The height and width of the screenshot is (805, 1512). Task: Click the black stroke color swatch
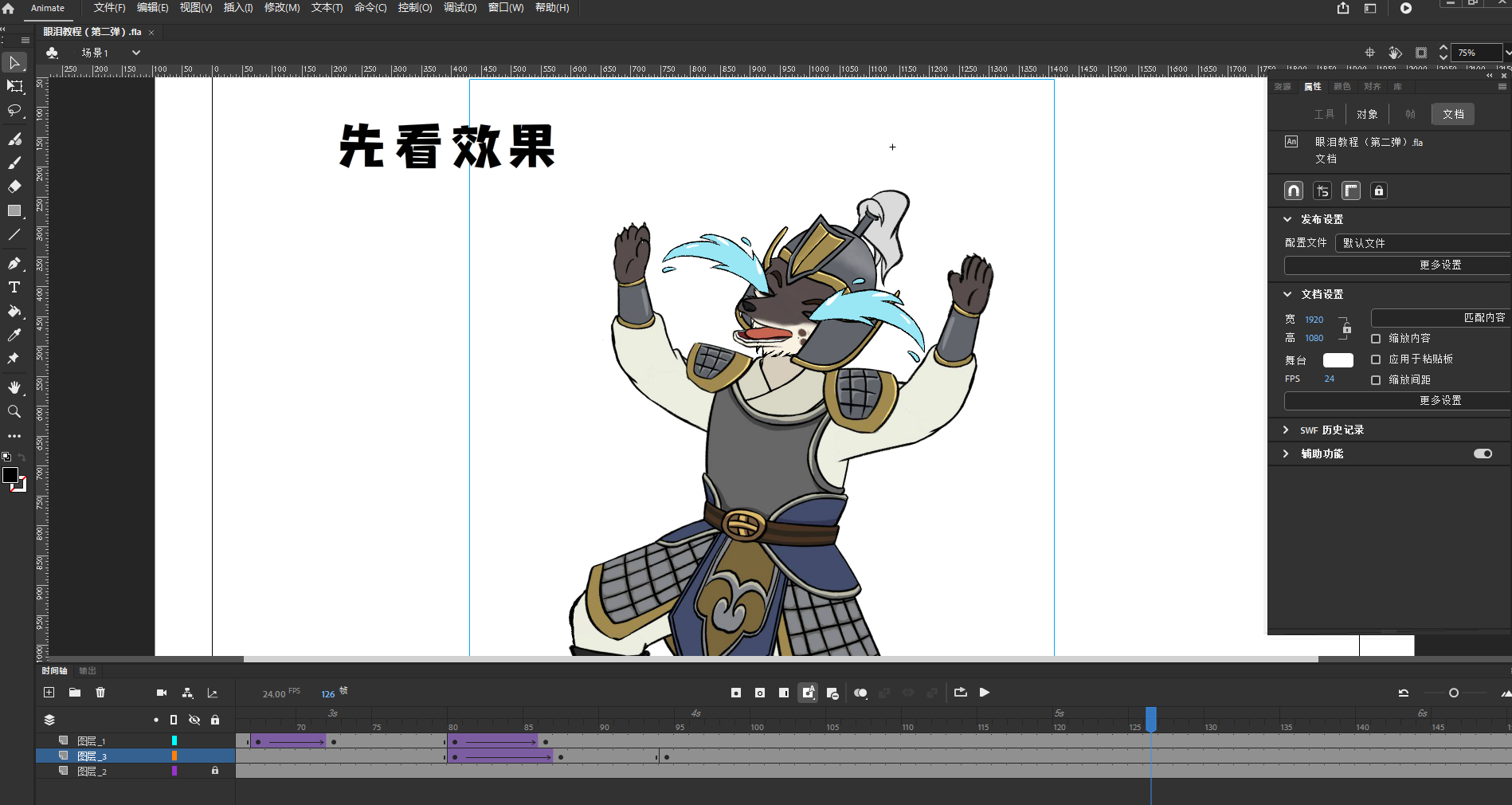tap(10, 475)
